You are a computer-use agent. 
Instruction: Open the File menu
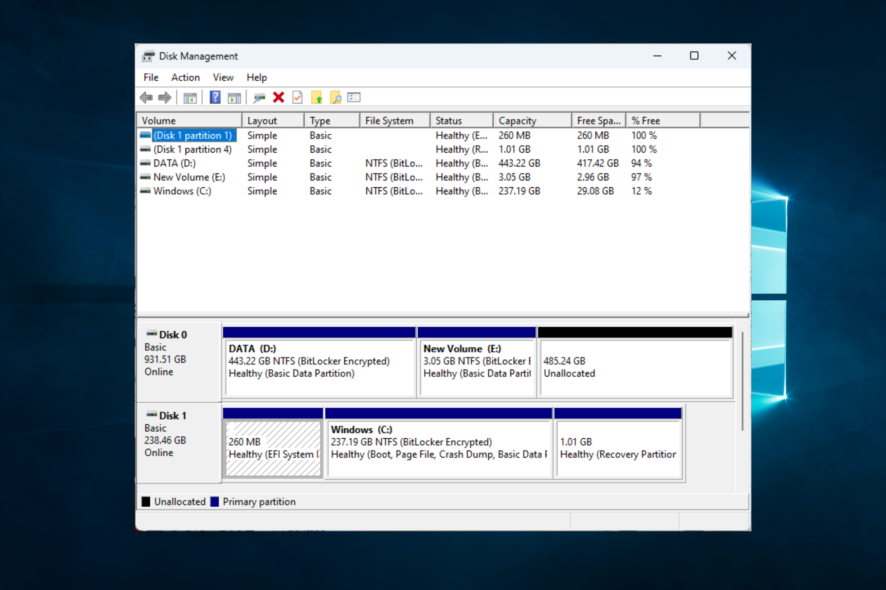coord(151,77)
